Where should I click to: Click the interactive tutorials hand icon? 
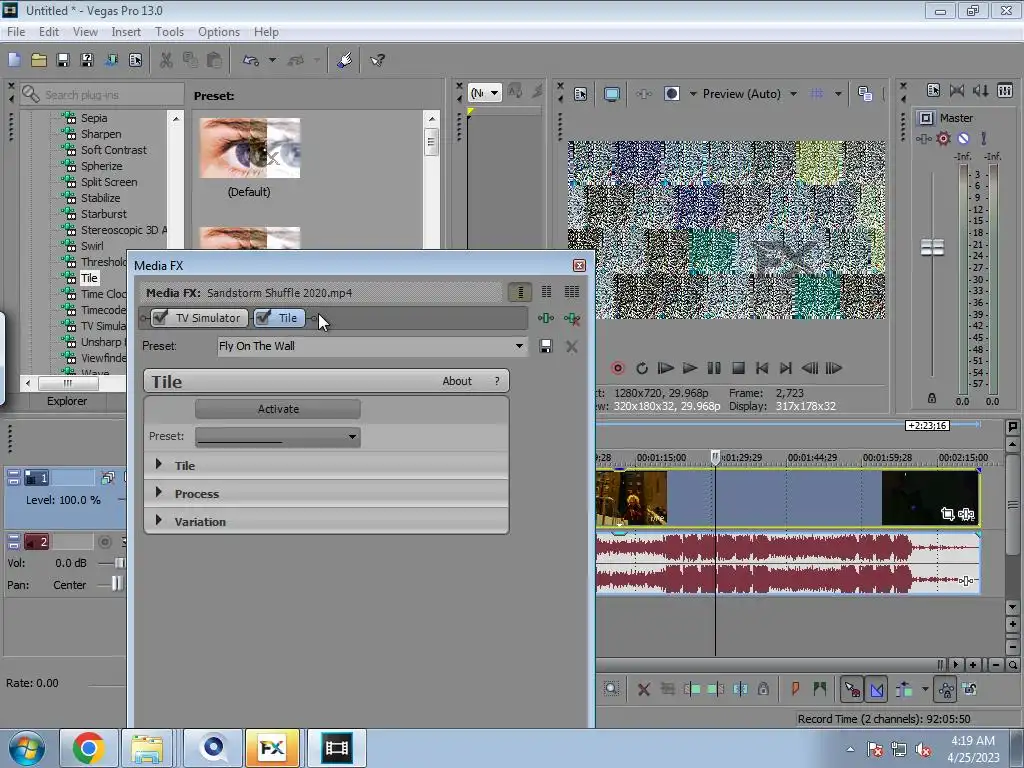pyautogui.click(x=345, y=60)
